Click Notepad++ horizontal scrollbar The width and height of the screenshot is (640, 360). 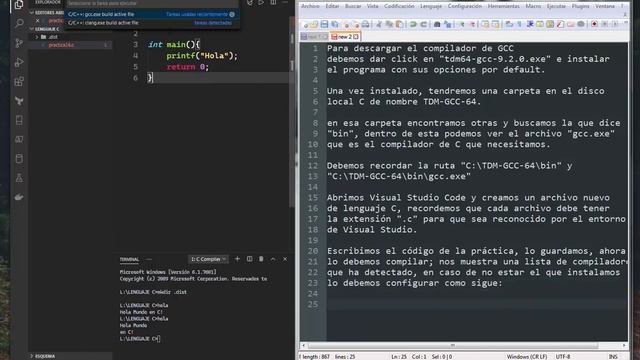[x=453, y=345]
